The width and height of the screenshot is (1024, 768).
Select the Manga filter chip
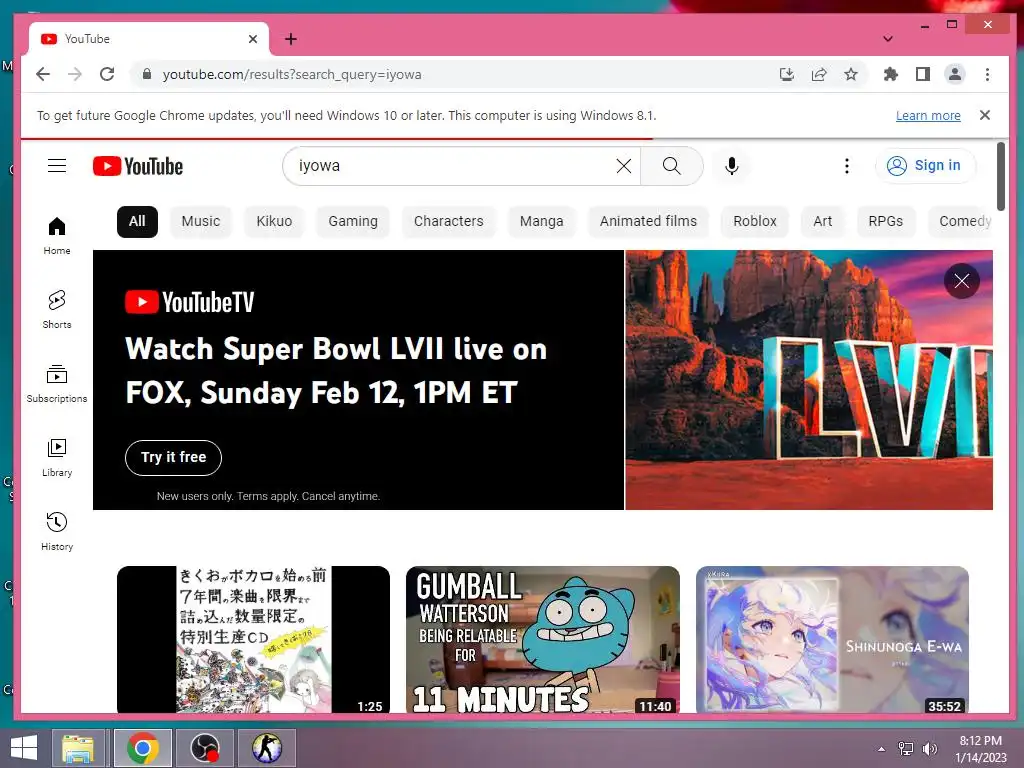click(541, 221)
